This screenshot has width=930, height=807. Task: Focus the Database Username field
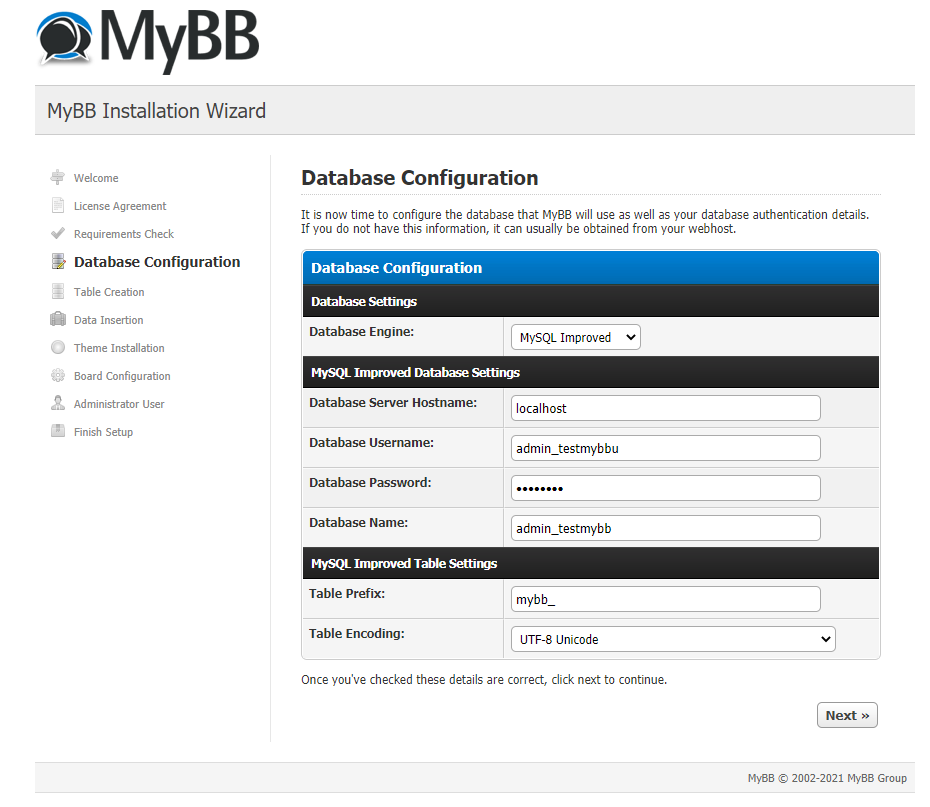point(665,448)
